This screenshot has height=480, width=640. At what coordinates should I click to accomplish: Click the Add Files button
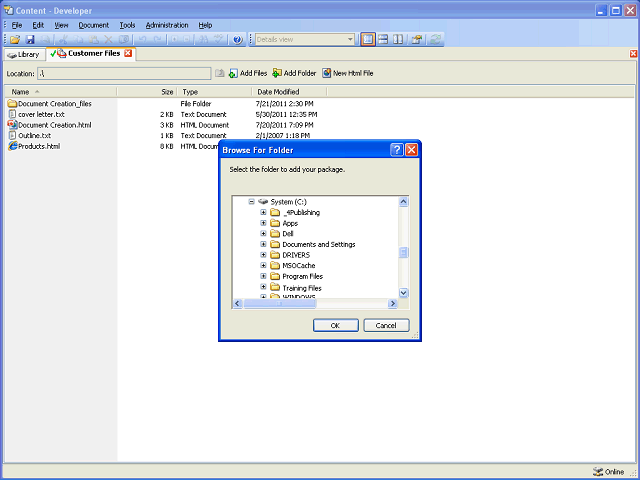[248, 73]
